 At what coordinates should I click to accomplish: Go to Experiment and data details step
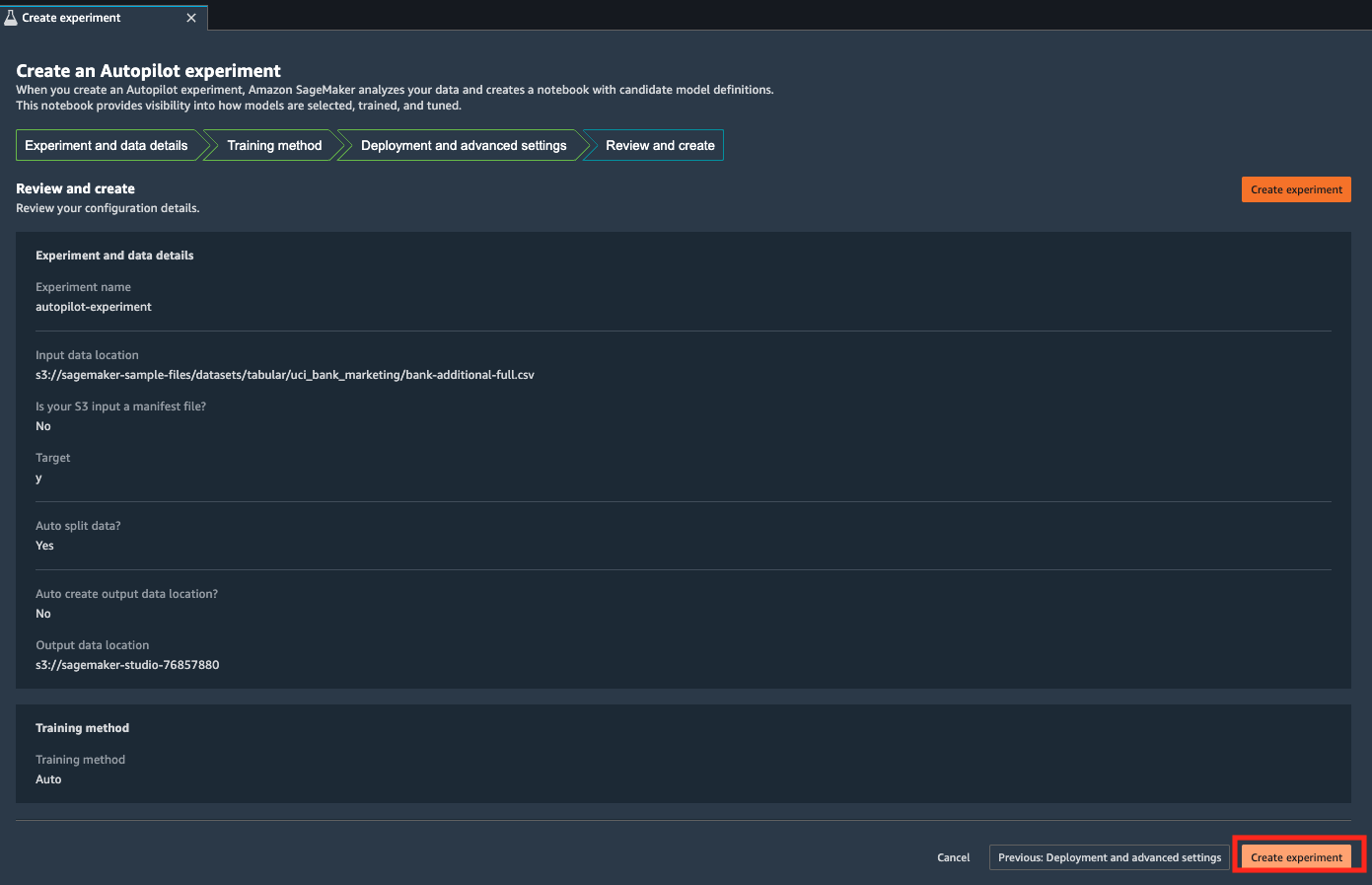[x=107, y=145]
